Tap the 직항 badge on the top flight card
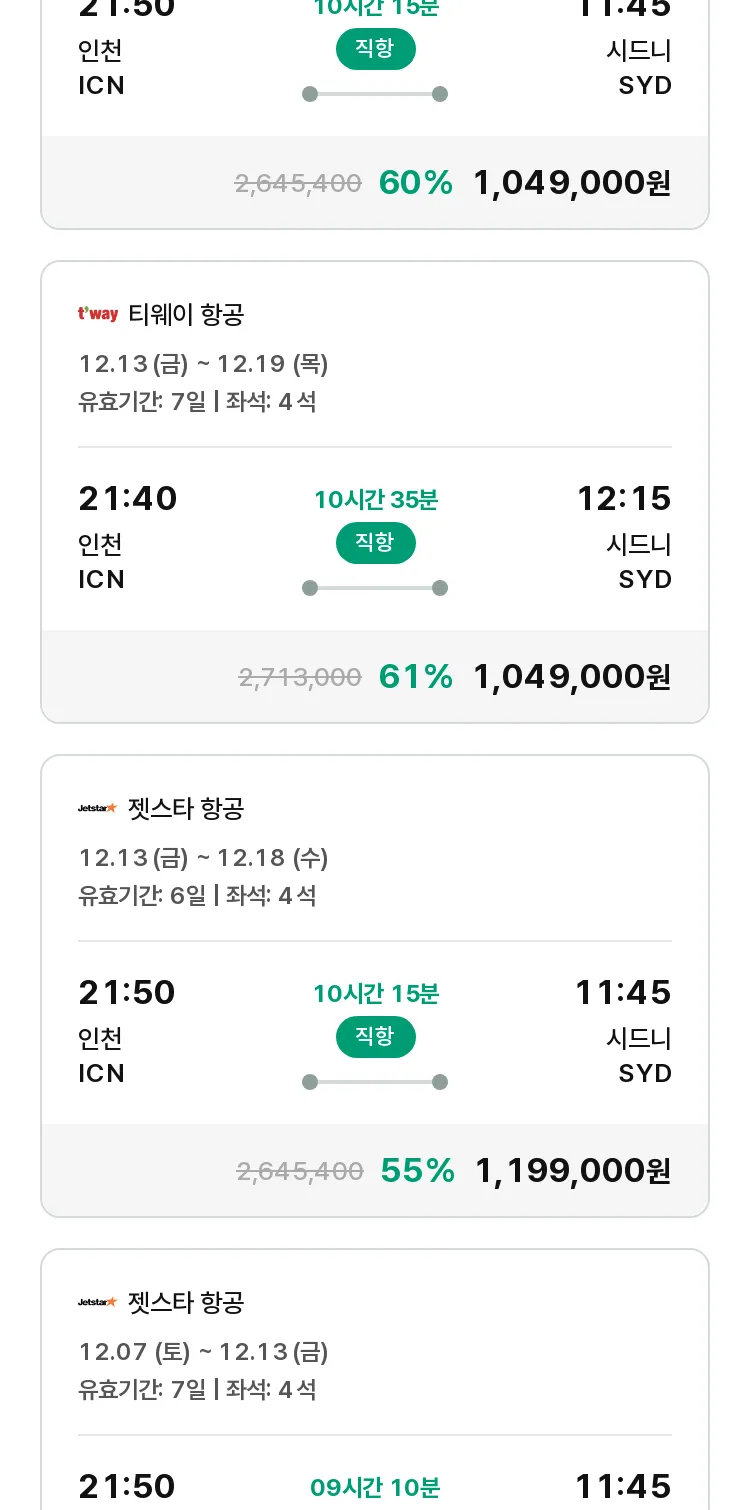The width and height of the screenshot is (750, 1510). (x=375, y=49)
